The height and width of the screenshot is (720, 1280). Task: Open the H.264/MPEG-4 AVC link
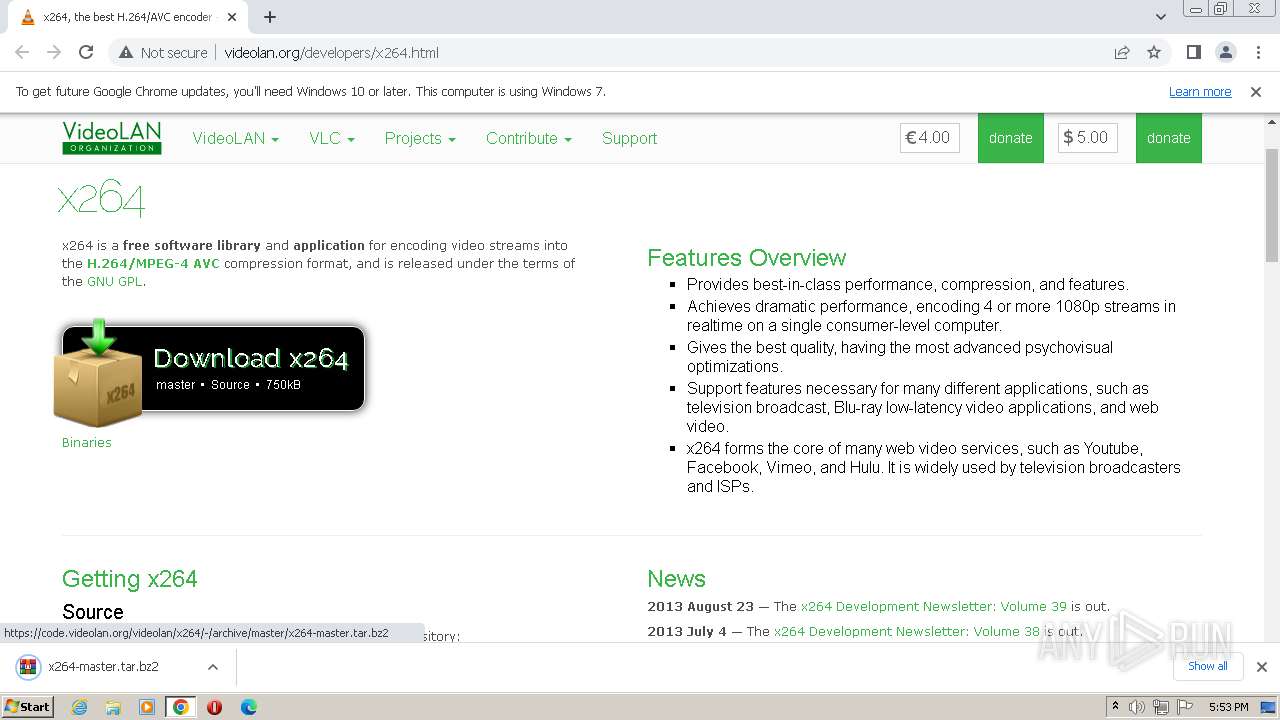tap(153, 263)
